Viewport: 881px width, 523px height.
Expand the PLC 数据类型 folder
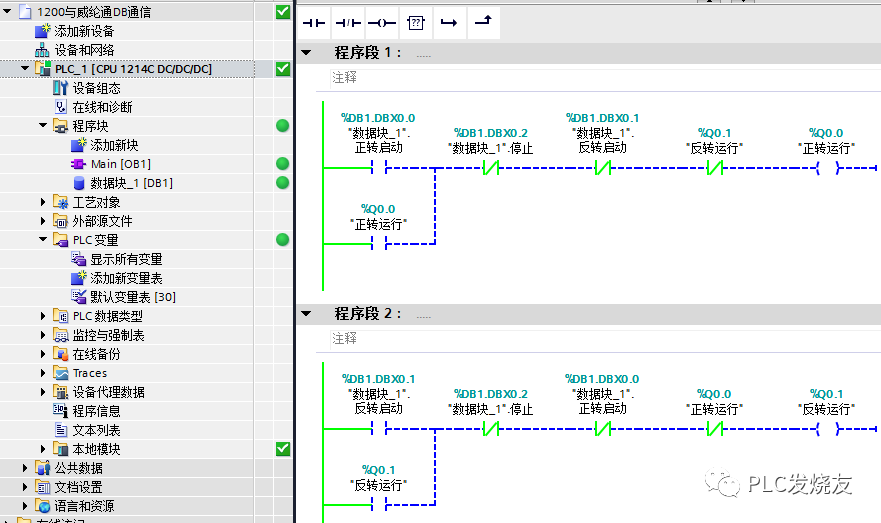pos(43,316)
